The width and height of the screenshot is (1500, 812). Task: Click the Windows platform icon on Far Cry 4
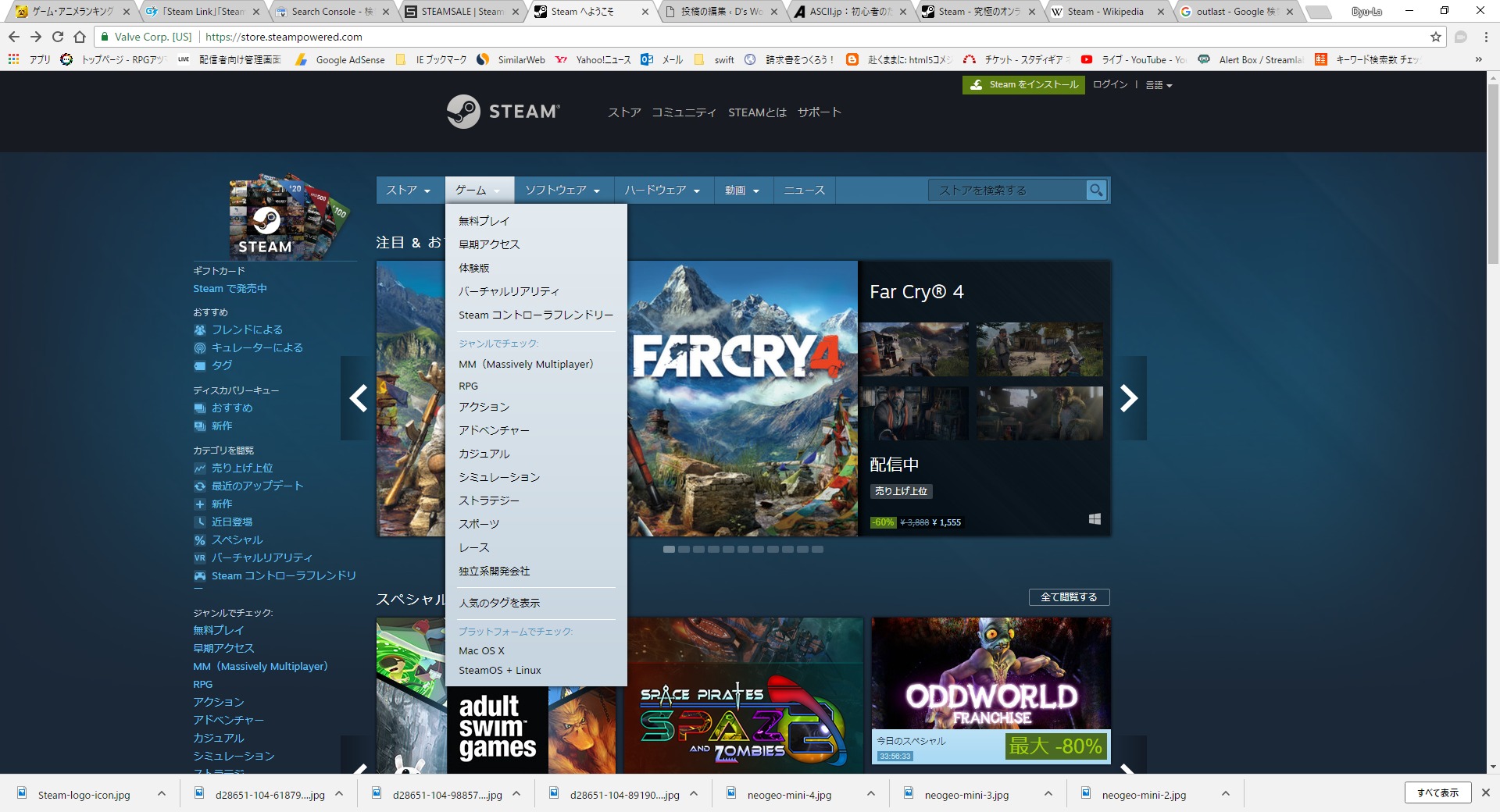[x=1095, y=518]
